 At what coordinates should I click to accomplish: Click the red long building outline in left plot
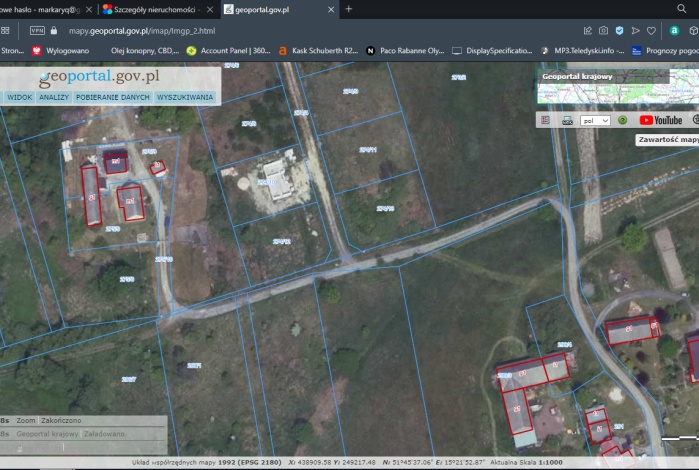pos(91,195)
